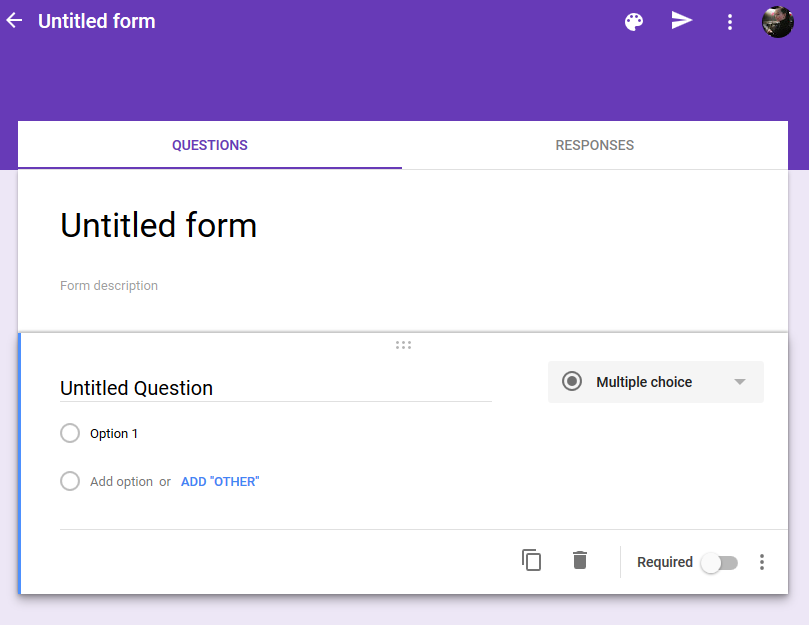Duplicate the question with copy icon

[531, 561]
